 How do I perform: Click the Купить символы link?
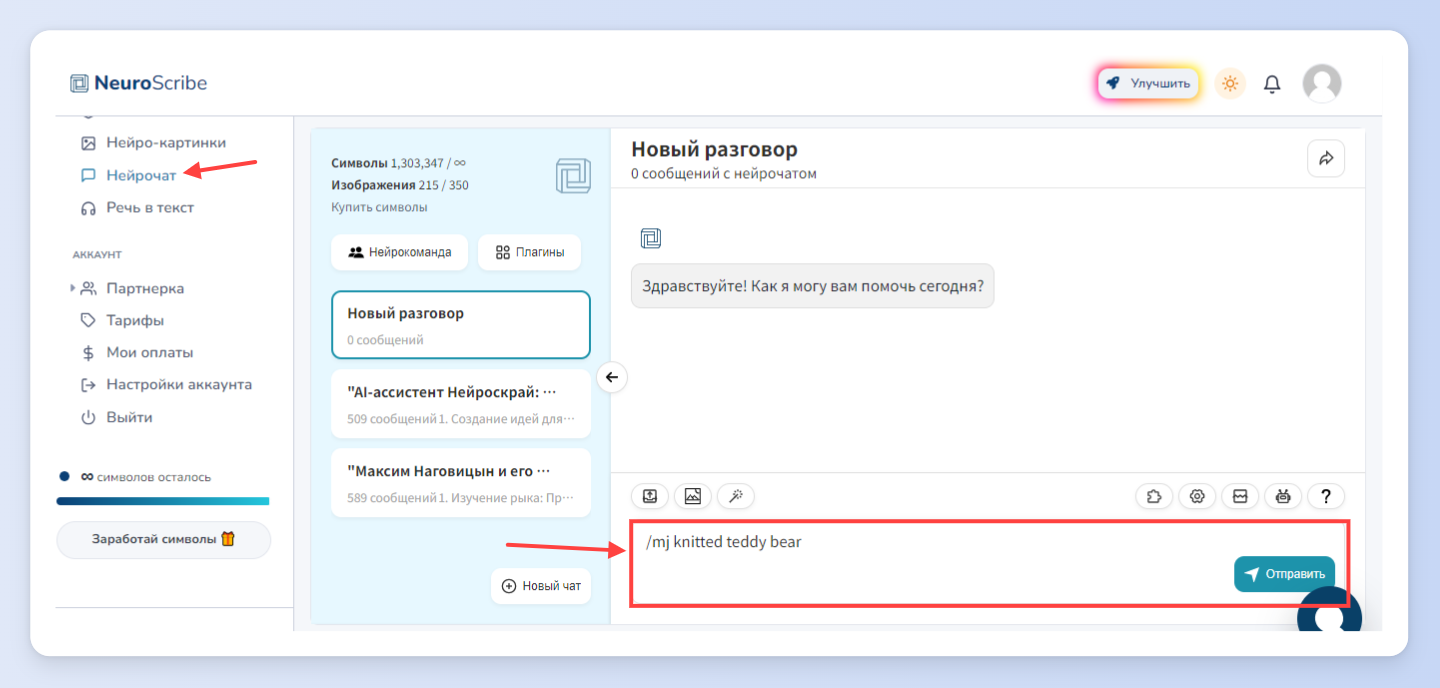tap(379, 207)
